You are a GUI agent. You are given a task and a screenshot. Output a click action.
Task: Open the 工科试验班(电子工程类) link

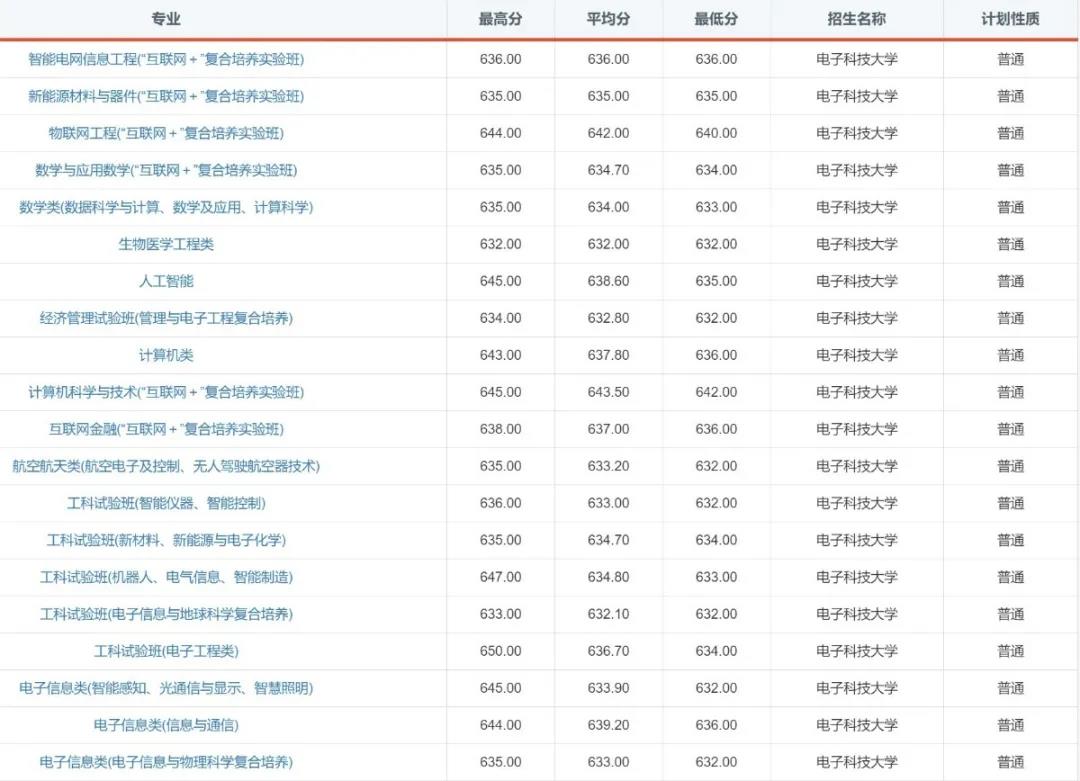tap(165, 651)
